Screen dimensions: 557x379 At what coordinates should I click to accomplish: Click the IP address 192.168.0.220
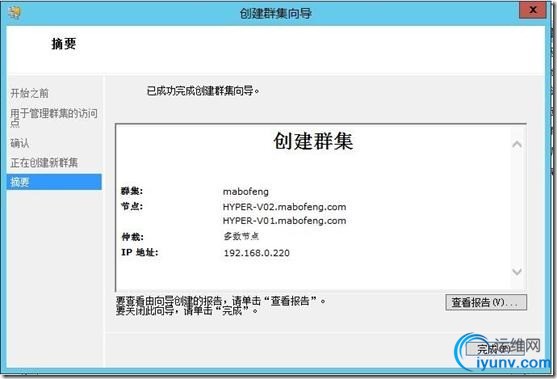(x=257, y=253)
